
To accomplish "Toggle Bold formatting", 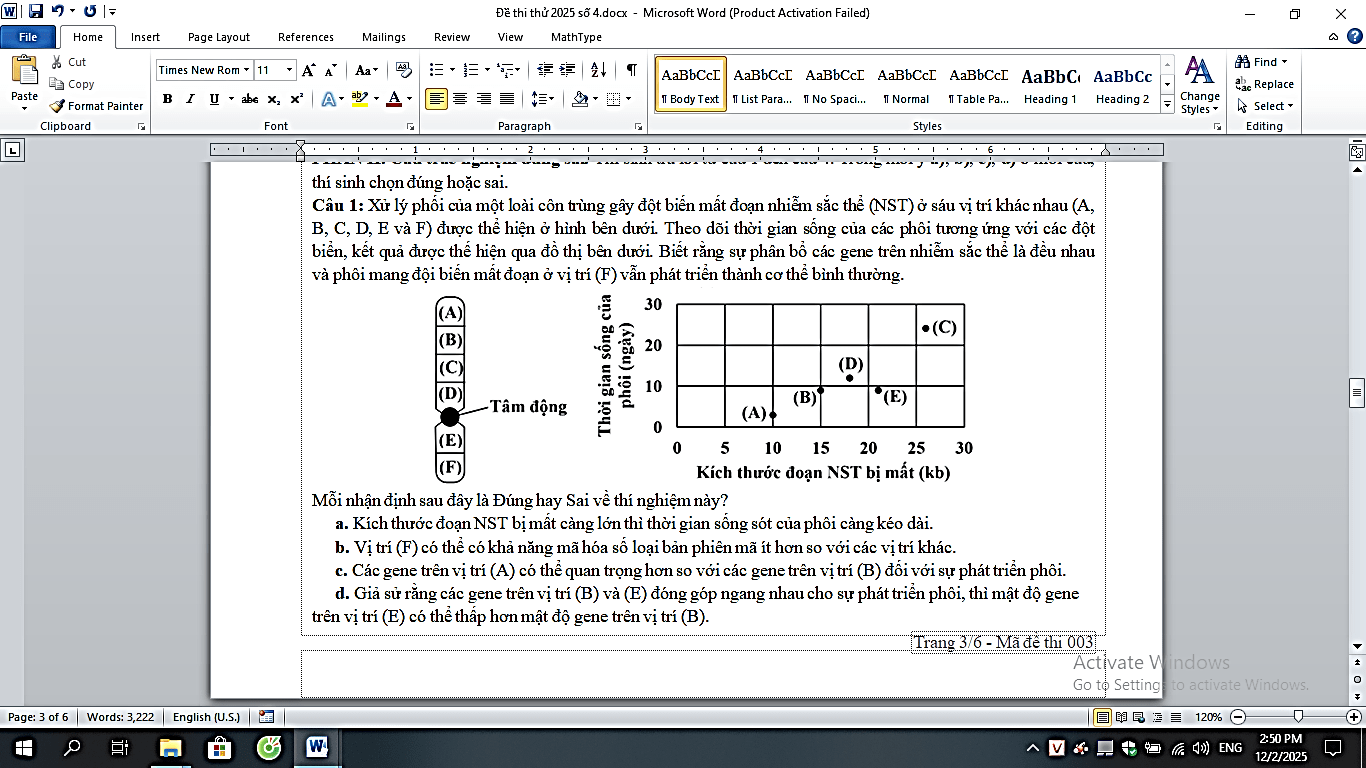I will click(x=167, y=99).
